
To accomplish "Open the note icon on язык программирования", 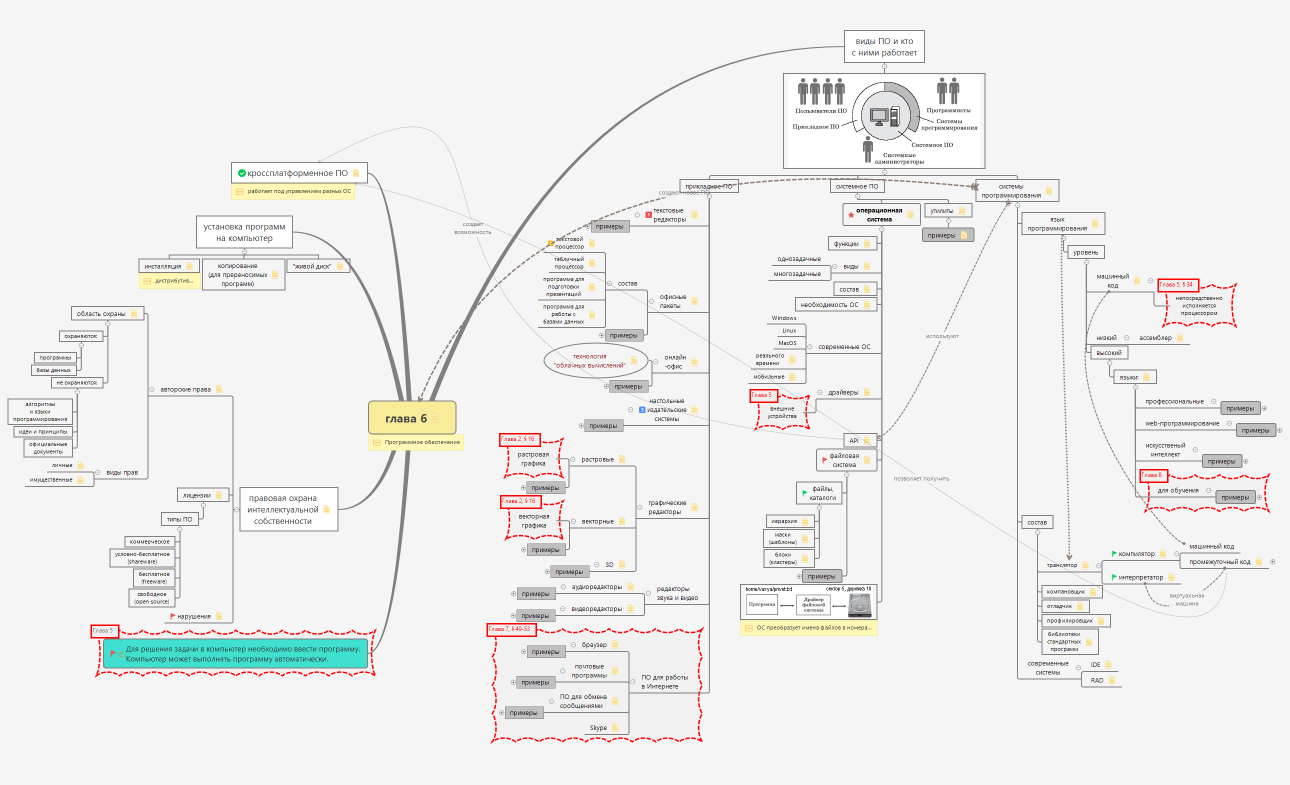I will point(1094,224).
